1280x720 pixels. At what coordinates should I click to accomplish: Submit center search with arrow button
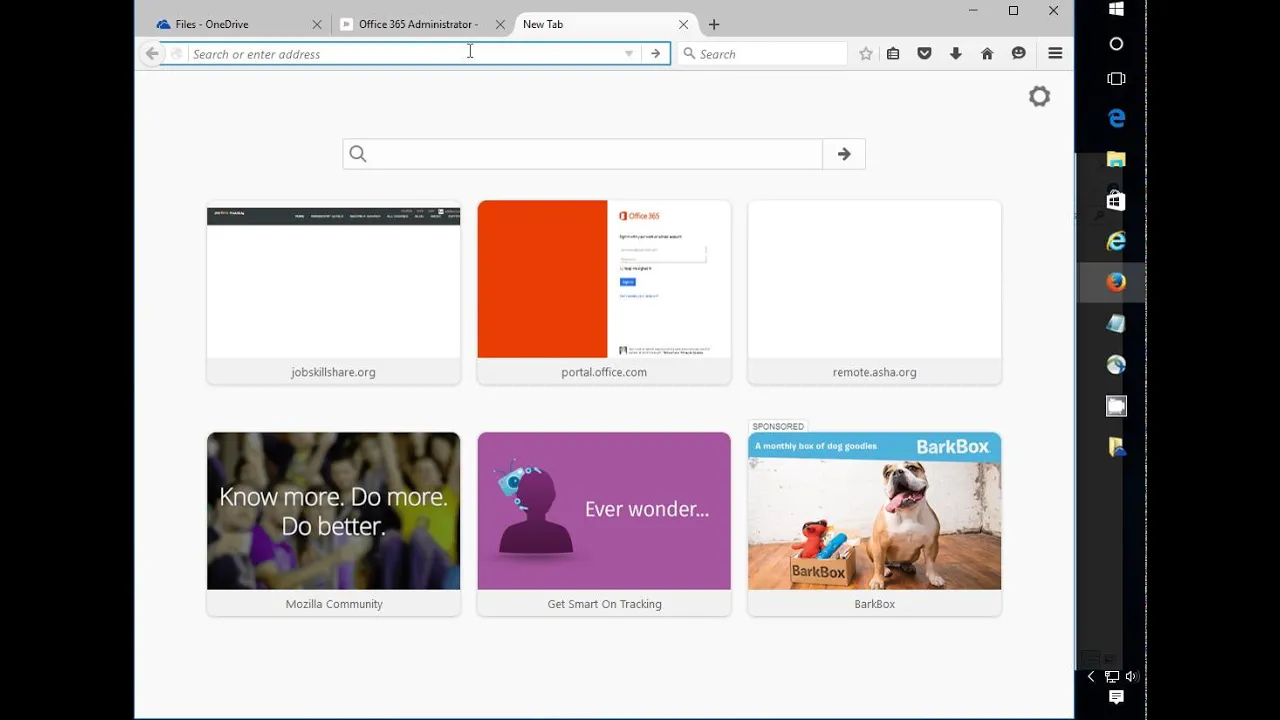844,154
